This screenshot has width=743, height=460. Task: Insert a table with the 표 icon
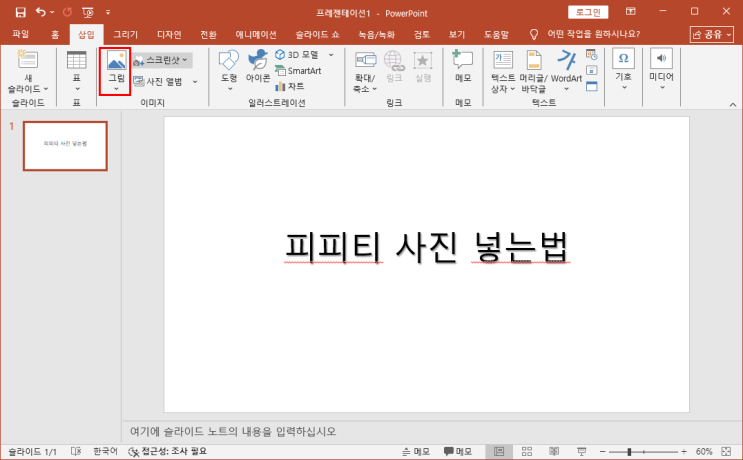pyautogui.click(x=76, y=63)
